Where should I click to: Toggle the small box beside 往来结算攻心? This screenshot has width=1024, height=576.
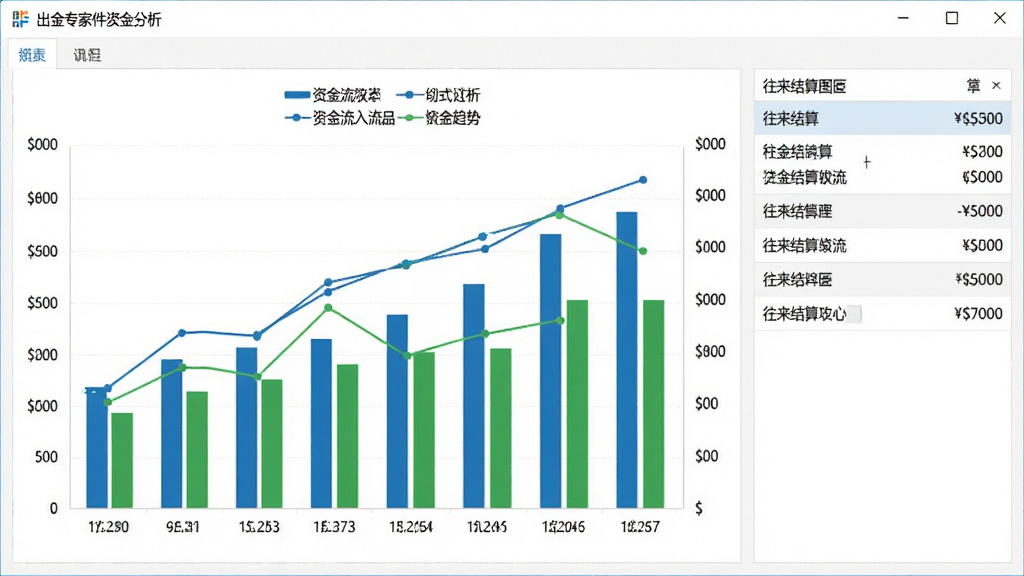[x=854, y=314]
